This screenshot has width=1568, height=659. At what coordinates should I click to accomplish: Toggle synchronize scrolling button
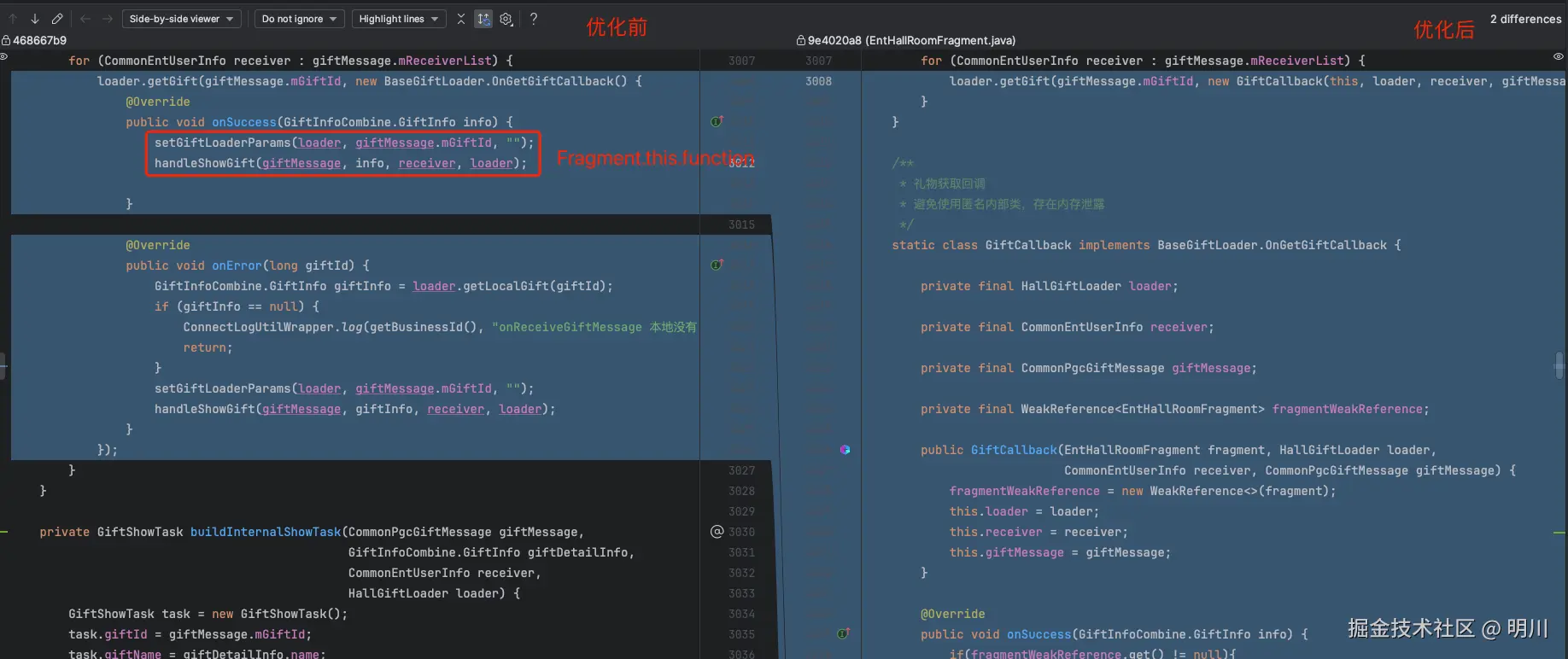point(483,19)
